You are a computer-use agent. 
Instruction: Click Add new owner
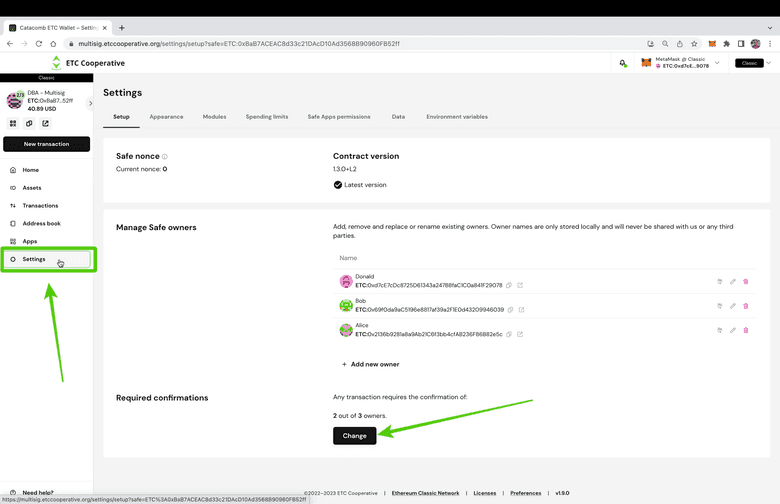(370, 364)
